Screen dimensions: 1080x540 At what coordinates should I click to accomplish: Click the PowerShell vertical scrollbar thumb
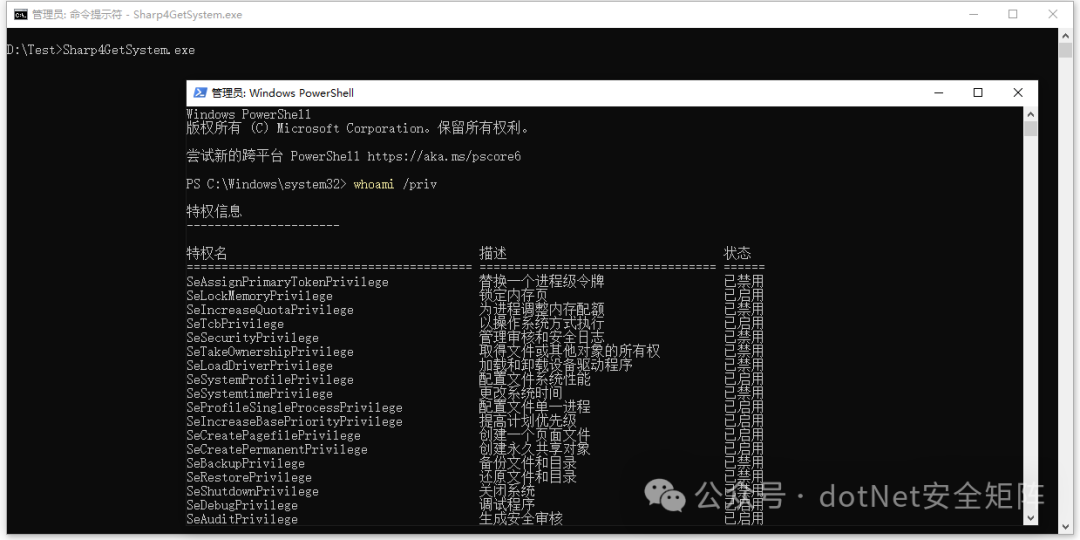point(1030,129)
